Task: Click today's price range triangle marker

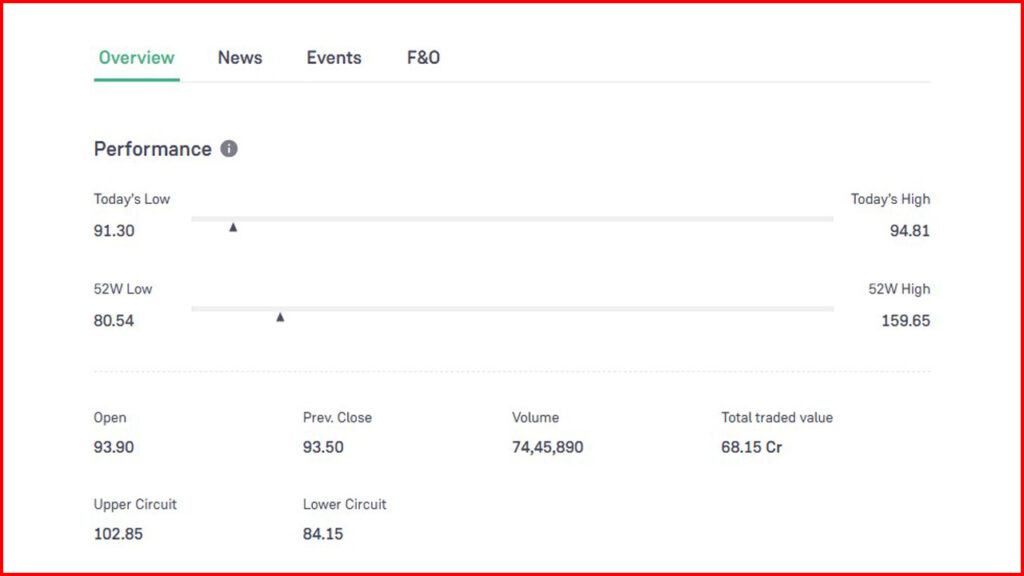Action: pos(233,228)
